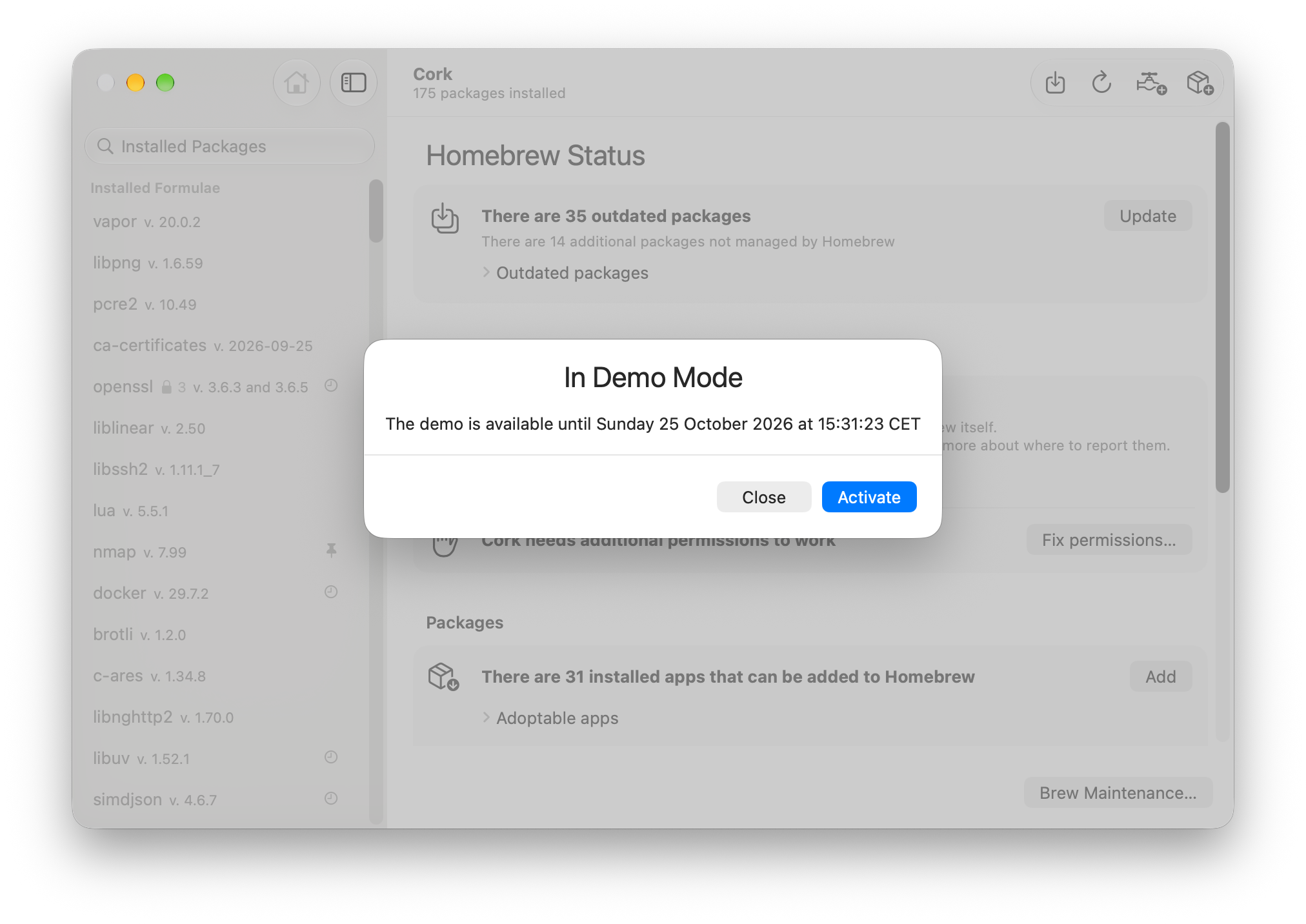The height and width of the screenshot is (924, 1306).
Task: Click the Add button for adoptable apps
Action: [x=1160, y=676]
